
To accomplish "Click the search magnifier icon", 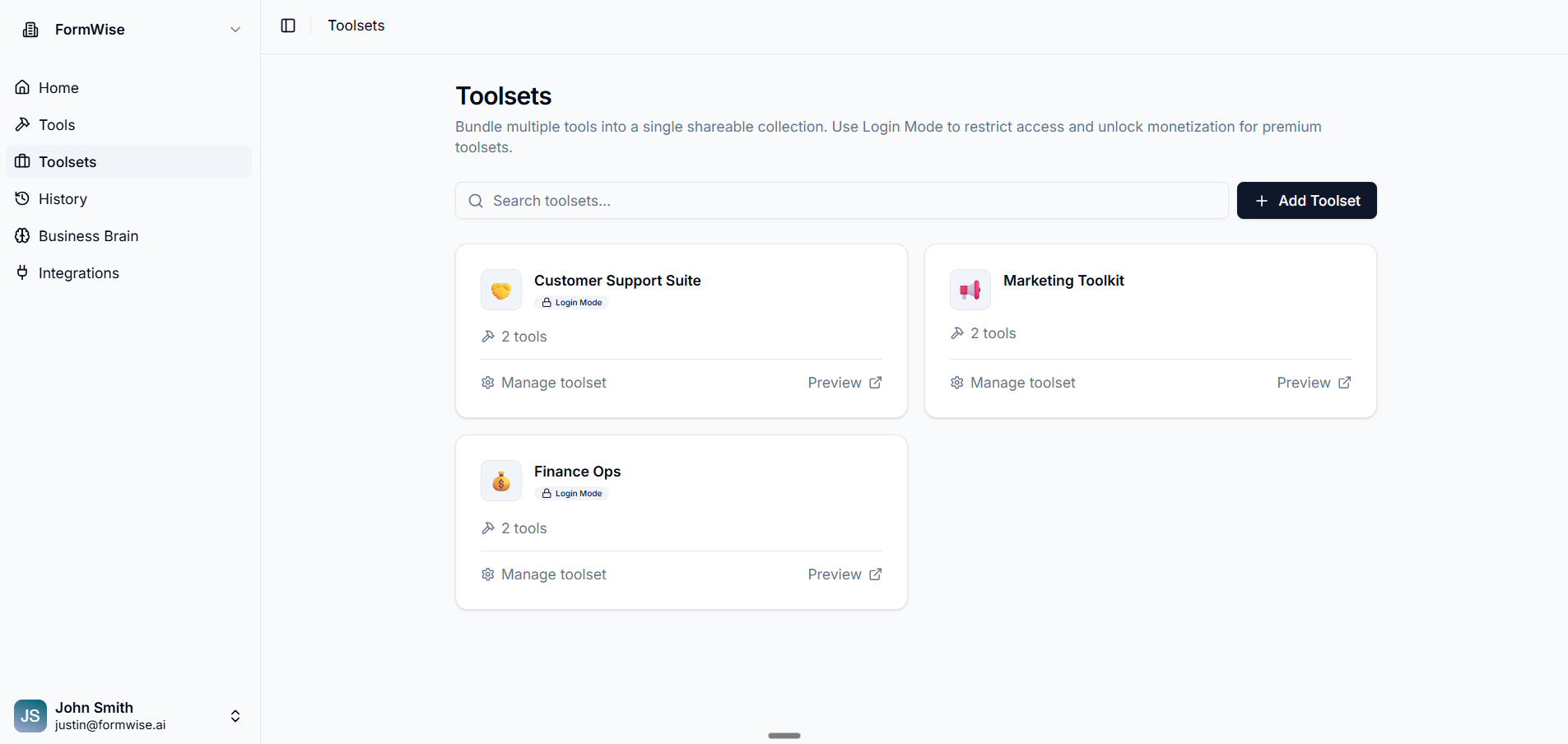I will point(476,200).
